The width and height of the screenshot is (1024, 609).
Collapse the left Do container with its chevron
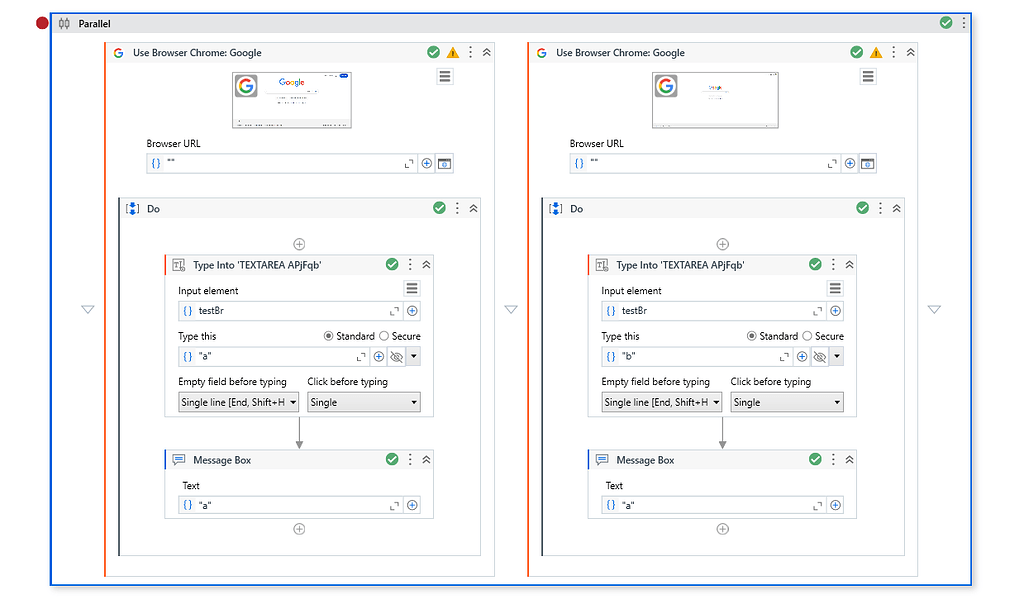click(x=472, y=208)
